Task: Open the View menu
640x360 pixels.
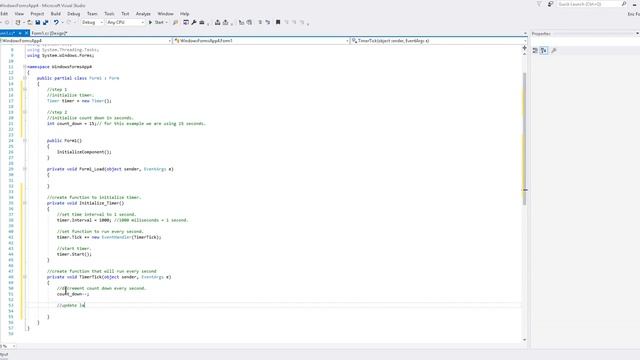Action: pyautogui.click(x=19, y=14)
